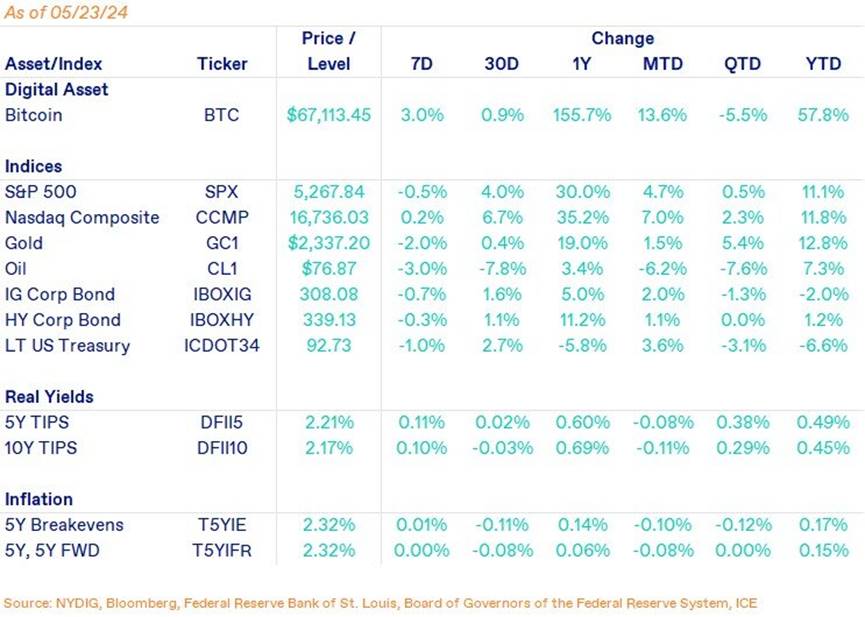Select the Price / Level column header
Image resolution: width=865 pixels, height=617 pixels.
[328, 51]
